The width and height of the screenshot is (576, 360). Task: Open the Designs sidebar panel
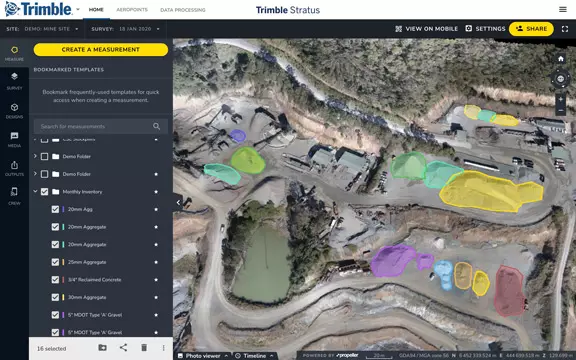[x=14, y=111]
